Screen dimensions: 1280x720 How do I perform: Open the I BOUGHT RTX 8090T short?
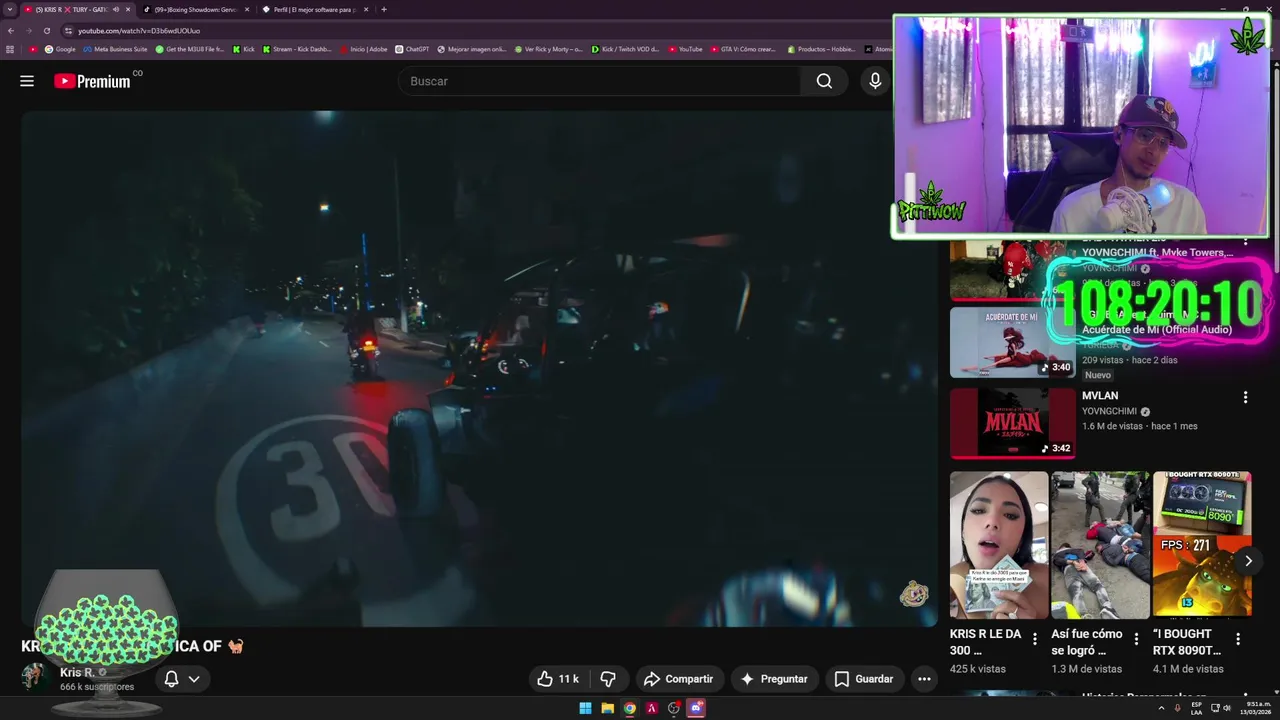pyautogui.click(x=1202, y=545)
